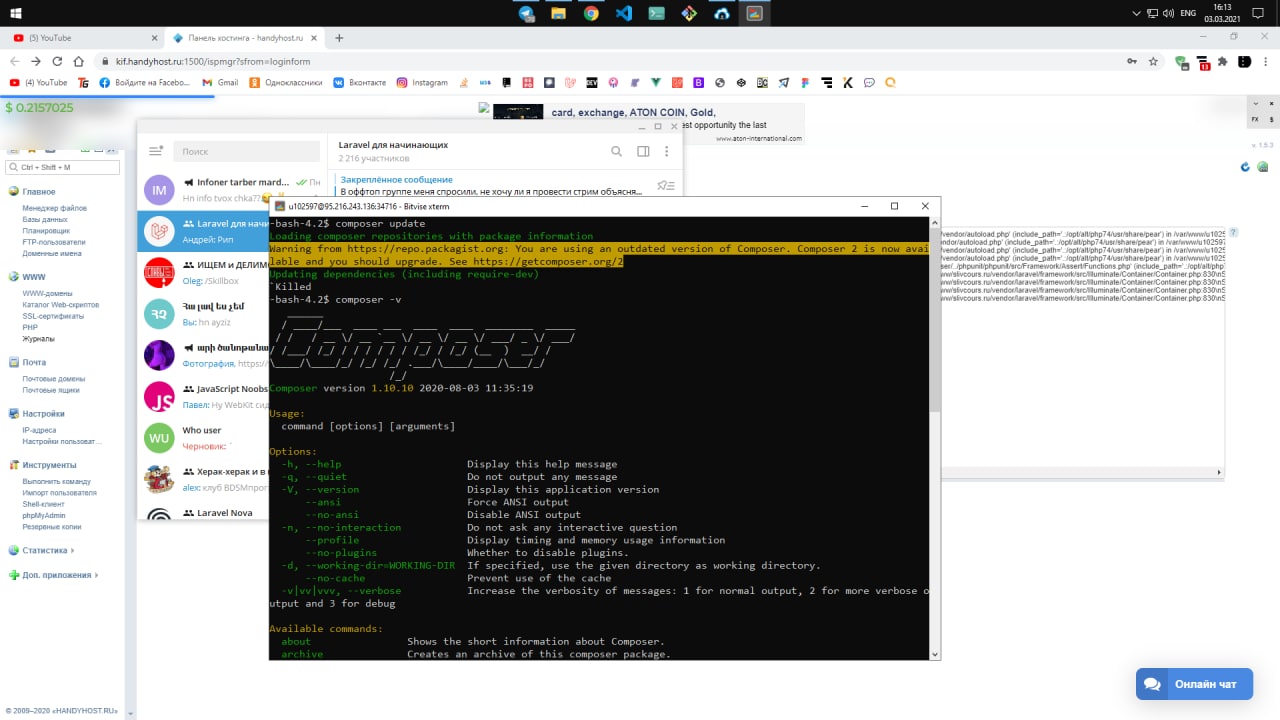This screenshot has height=720, width=1280.
Task: Bookmark this page with star icon
Action: pos(1153,61)
